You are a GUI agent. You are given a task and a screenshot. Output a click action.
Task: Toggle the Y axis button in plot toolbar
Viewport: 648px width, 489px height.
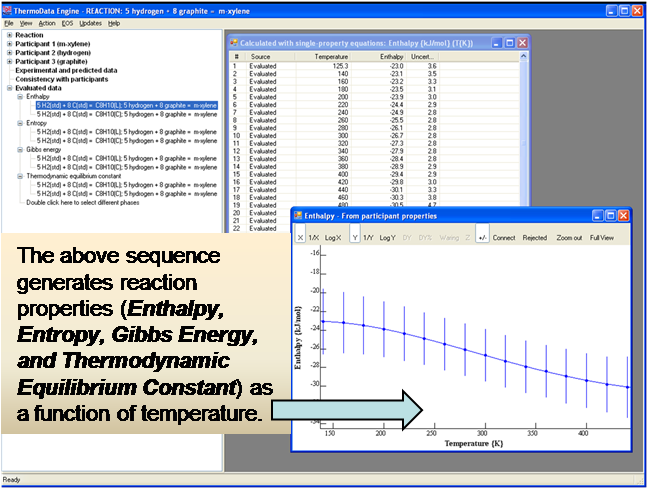point(355,237)
